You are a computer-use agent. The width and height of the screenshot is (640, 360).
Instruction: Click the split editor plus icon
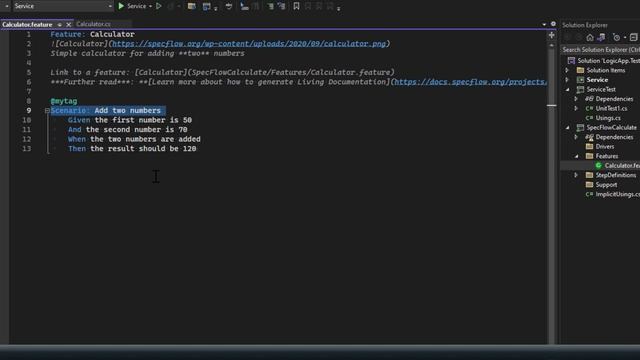click(x=551, y=36)
